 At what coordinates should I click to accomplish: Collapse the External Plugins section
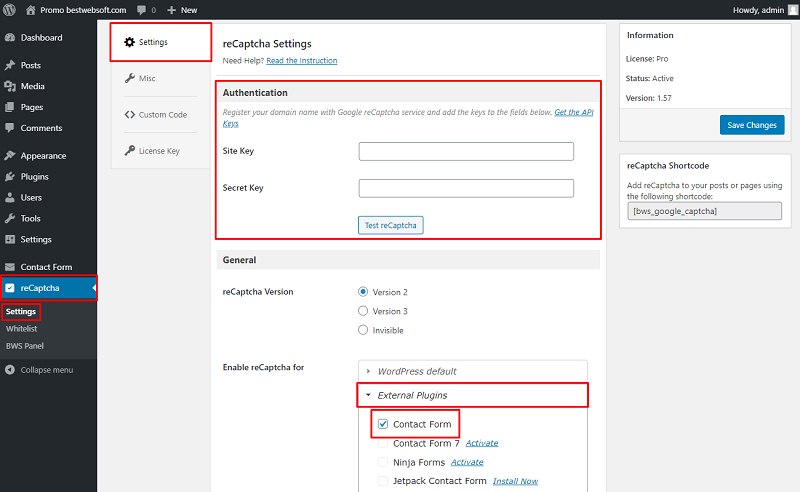[x=472, y=395]
